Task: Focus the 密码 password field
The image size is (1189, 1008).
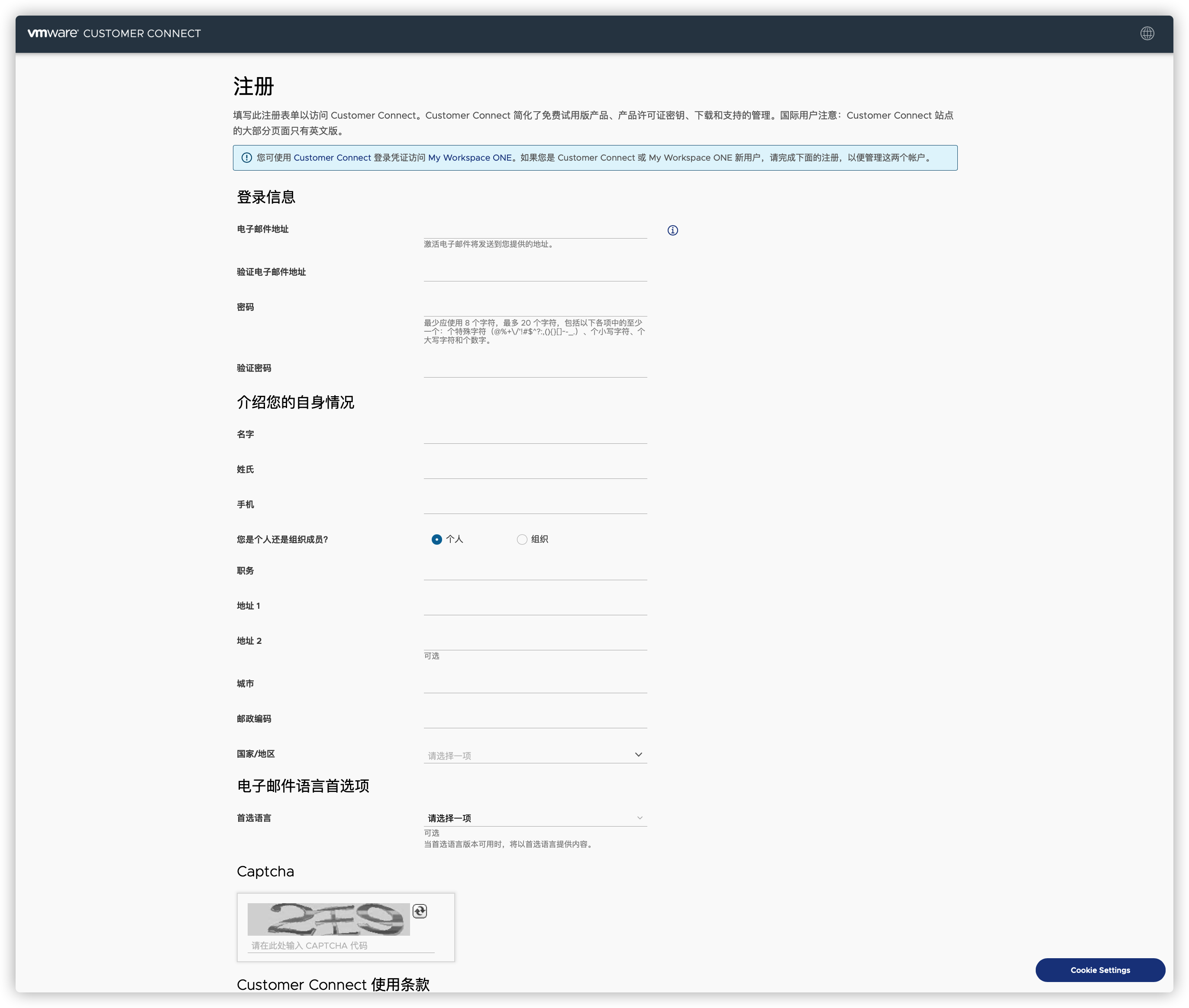Action: tap(534, 308)
